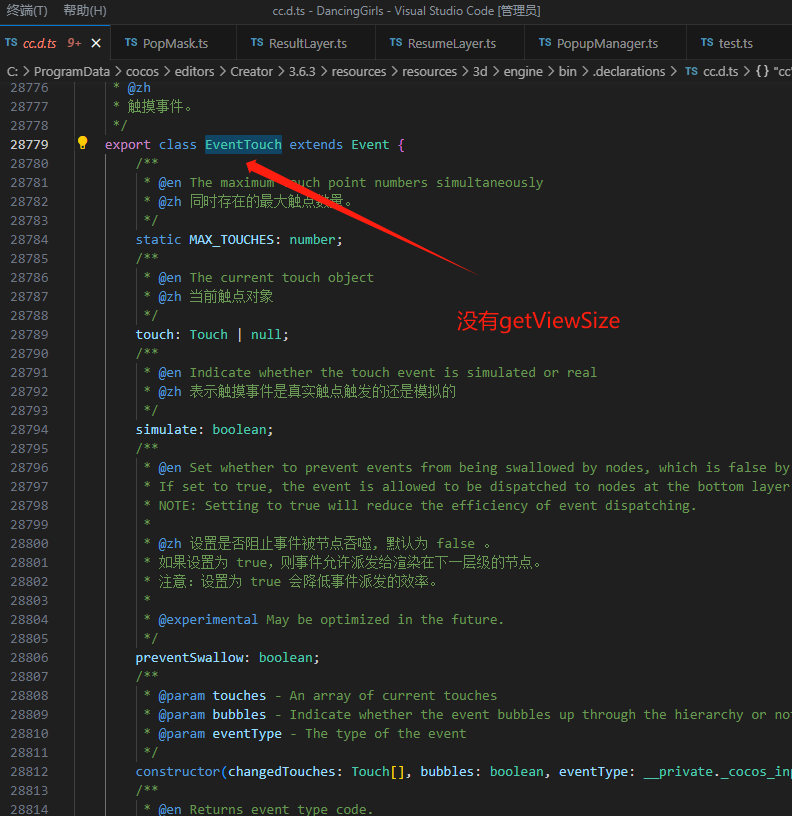Click the TS icon on PopupManager.ts tab
The height and width of the screenshot is (816, 792).
coord(545,43)
